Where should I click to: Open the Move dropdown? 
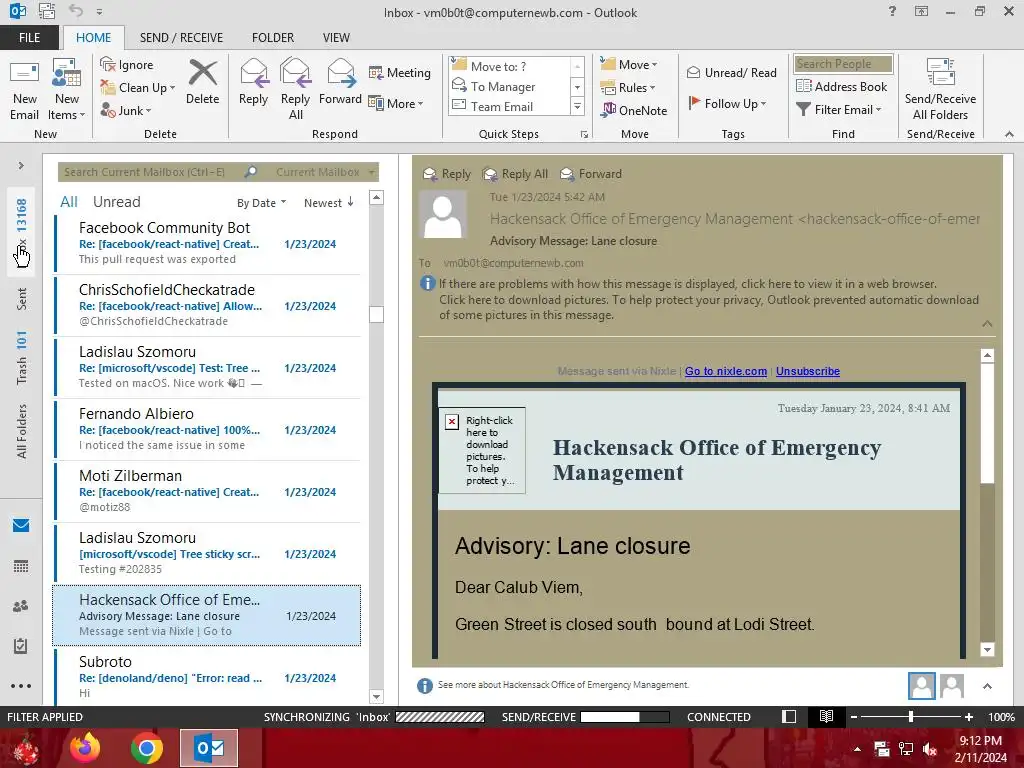click(x=629, y=65)
